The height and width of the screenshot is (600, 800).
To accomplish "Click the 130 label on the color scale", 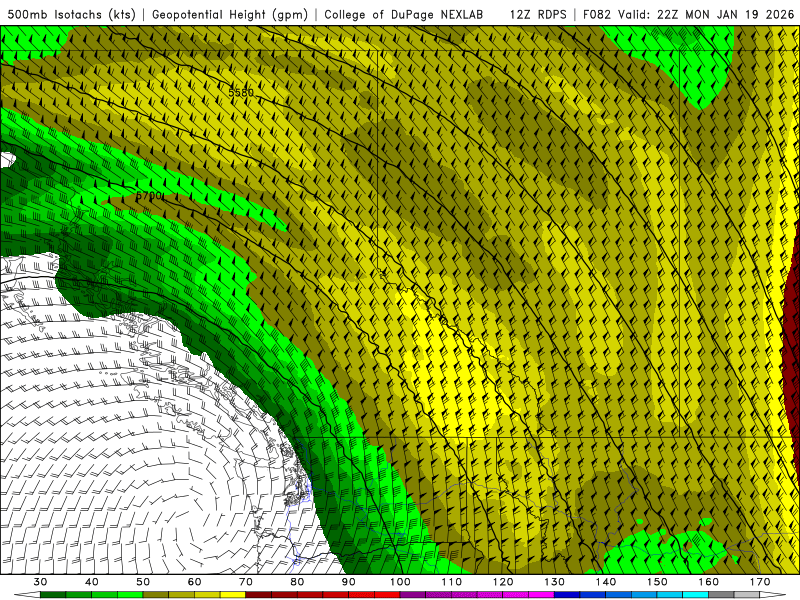I will click(x=555, y=582).
